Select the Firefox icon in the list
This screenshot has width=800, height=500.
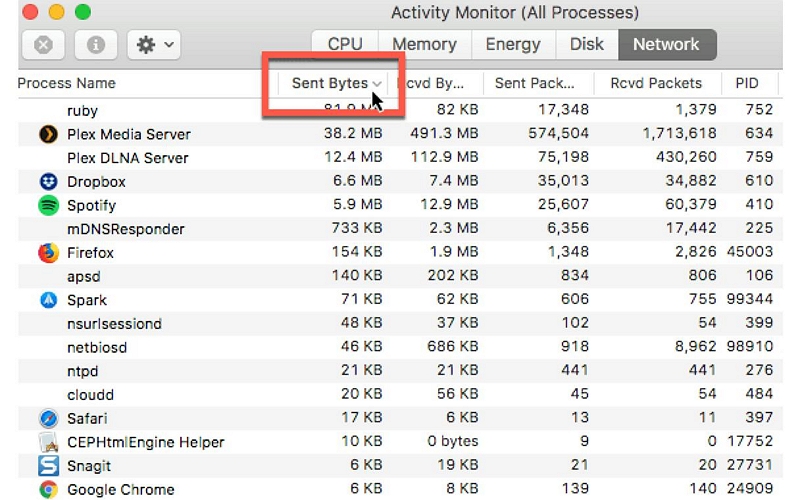[x=48, y=253]
